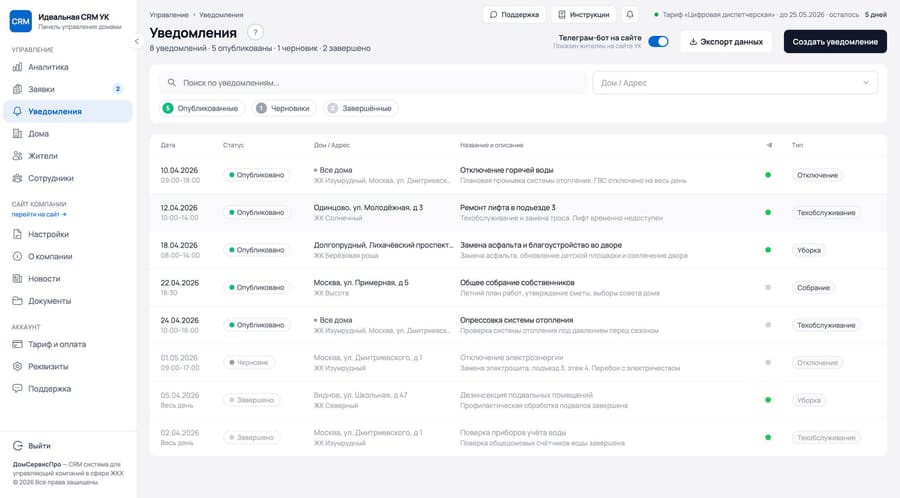Click the sidebar Поддержка chat icon
This screenshot has width=900, height=498.
17,388
